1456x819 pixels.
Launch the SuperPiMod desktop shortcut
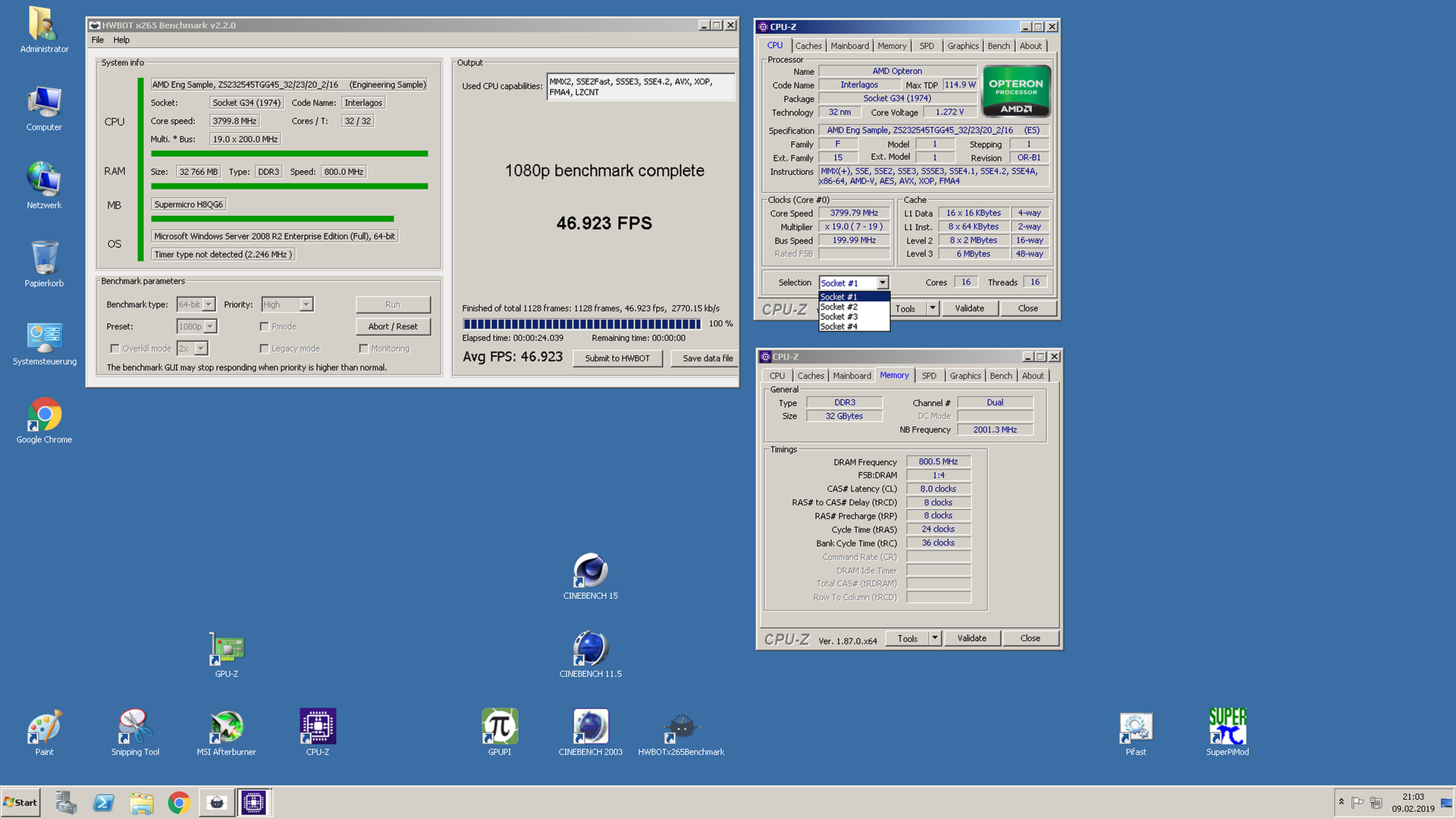coord(1227,733)
